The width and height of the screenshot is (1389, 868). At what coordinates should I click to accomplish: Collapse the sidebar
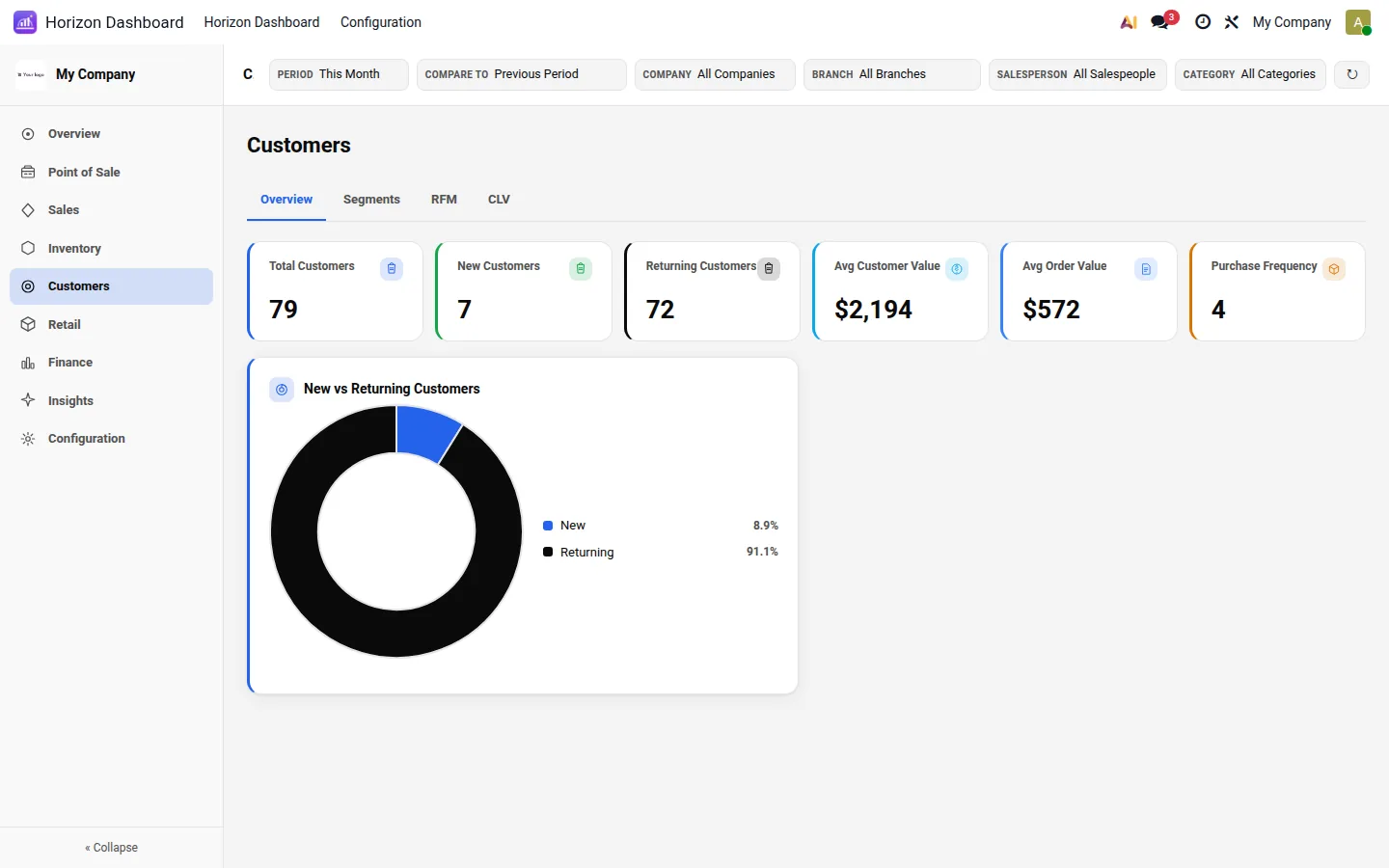click(112, 848)
